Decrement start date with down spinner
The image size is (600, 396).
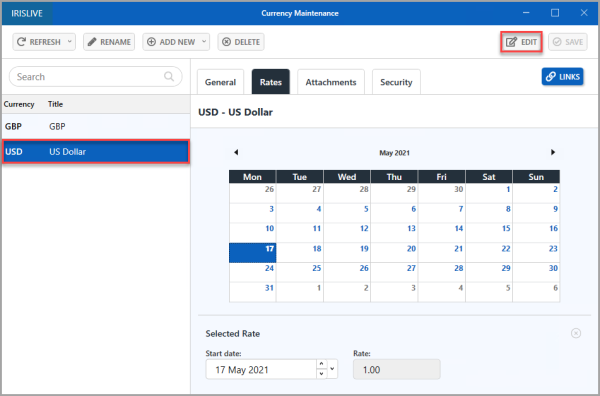click(x=321, y=373)
